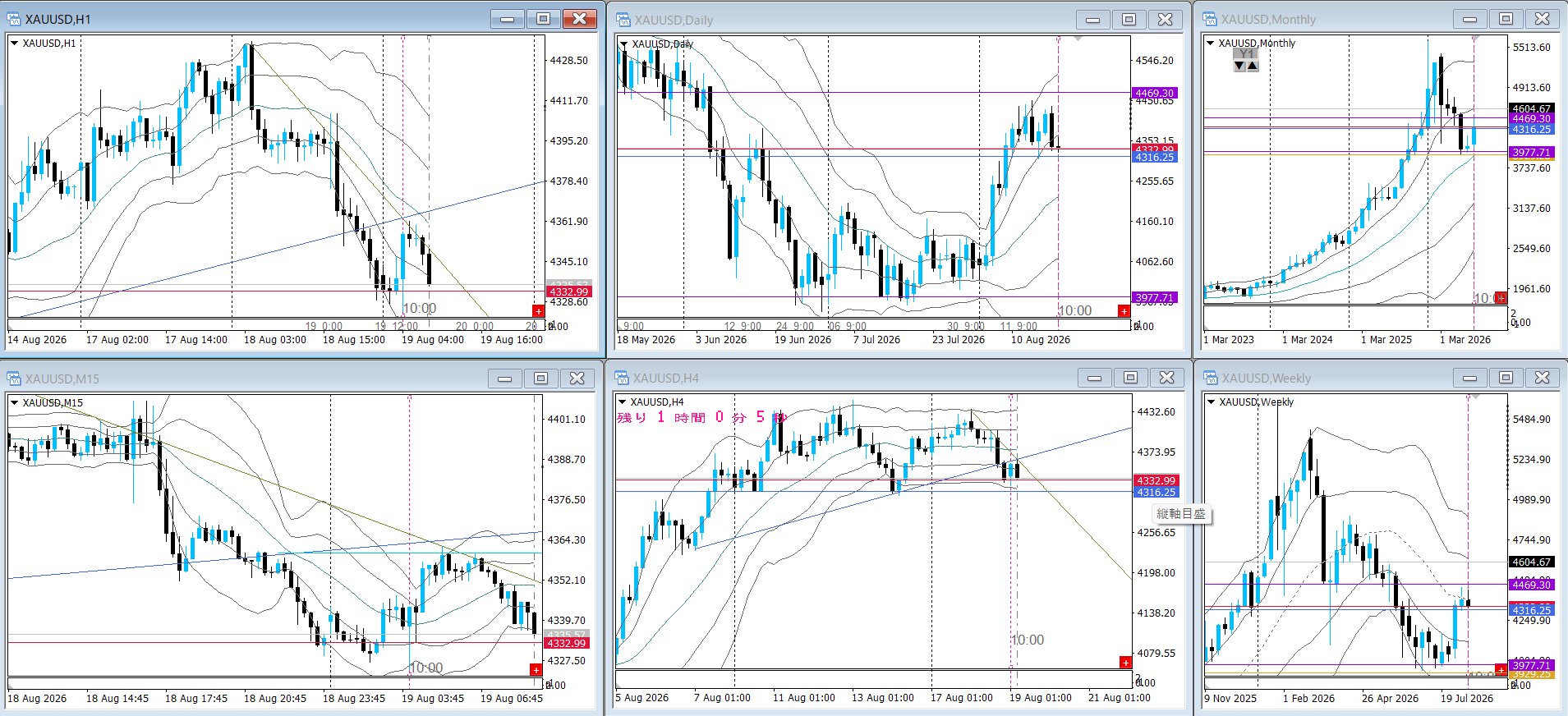Minimize the XAUUSD,Weekly chart window
Viewport: 1568px width, 716px height.
coord(1470,378)
